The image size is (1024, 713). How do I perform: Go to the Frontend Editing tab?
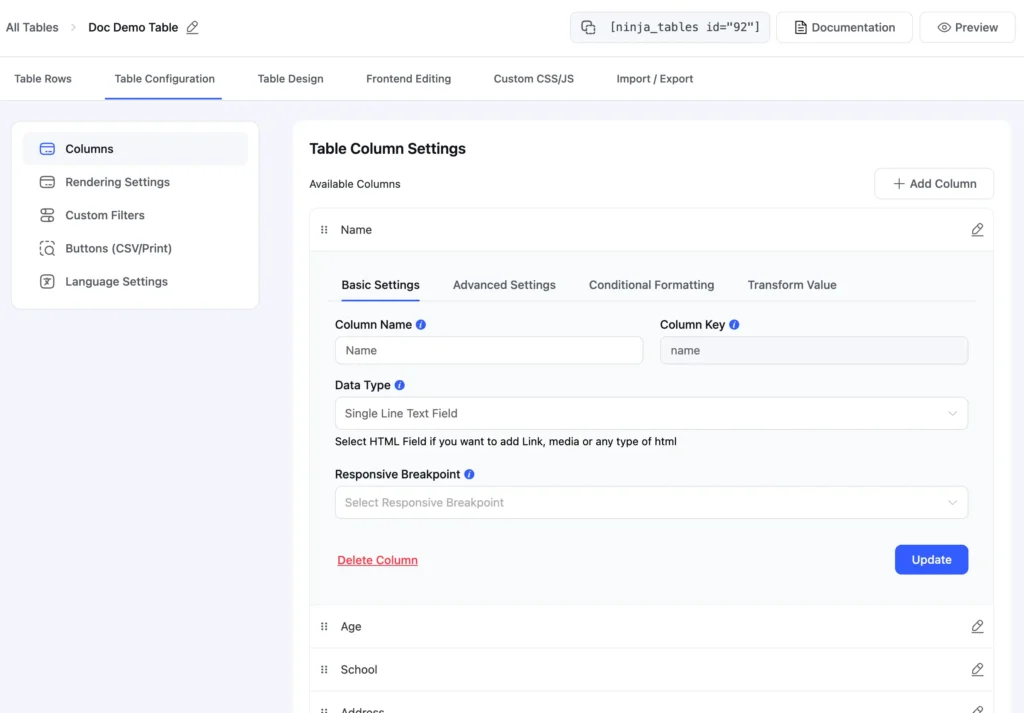(x=408, y=79)
